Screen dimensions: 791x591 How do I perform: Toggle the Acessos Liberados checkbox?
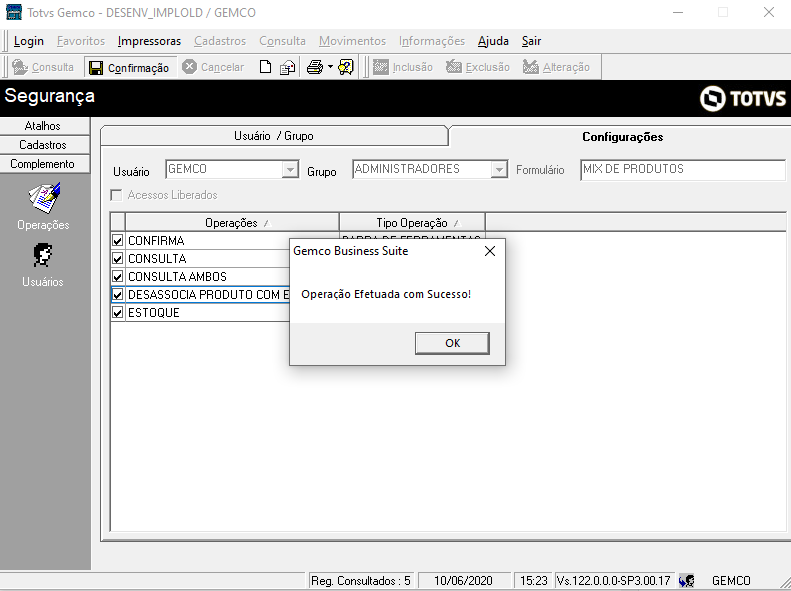point(117,195)
